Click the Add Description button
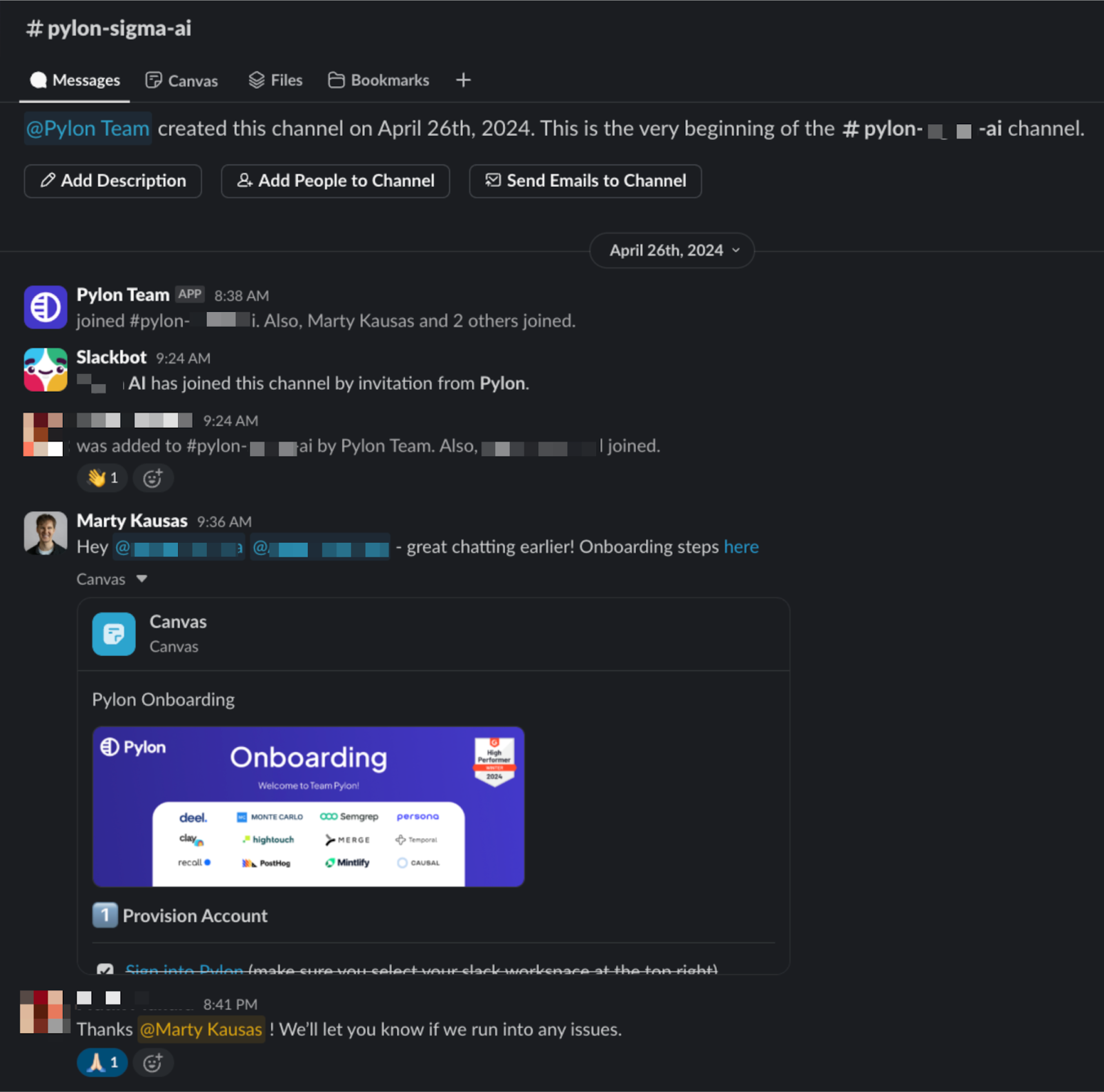 tap(113, 181)
